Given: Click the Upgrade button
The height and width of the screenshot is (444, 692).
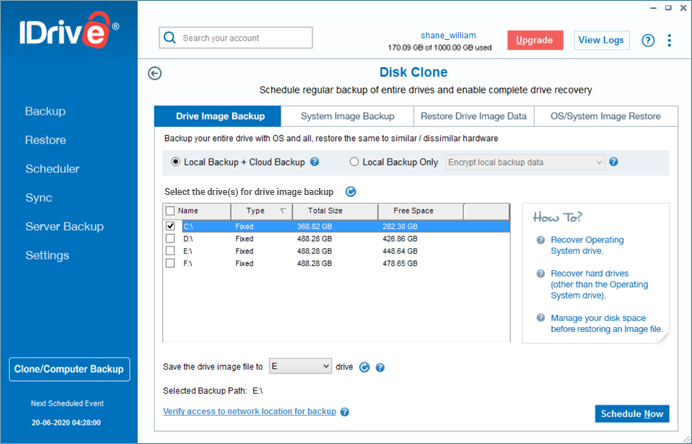Looking at the screenshot, I should click(535, 40).
